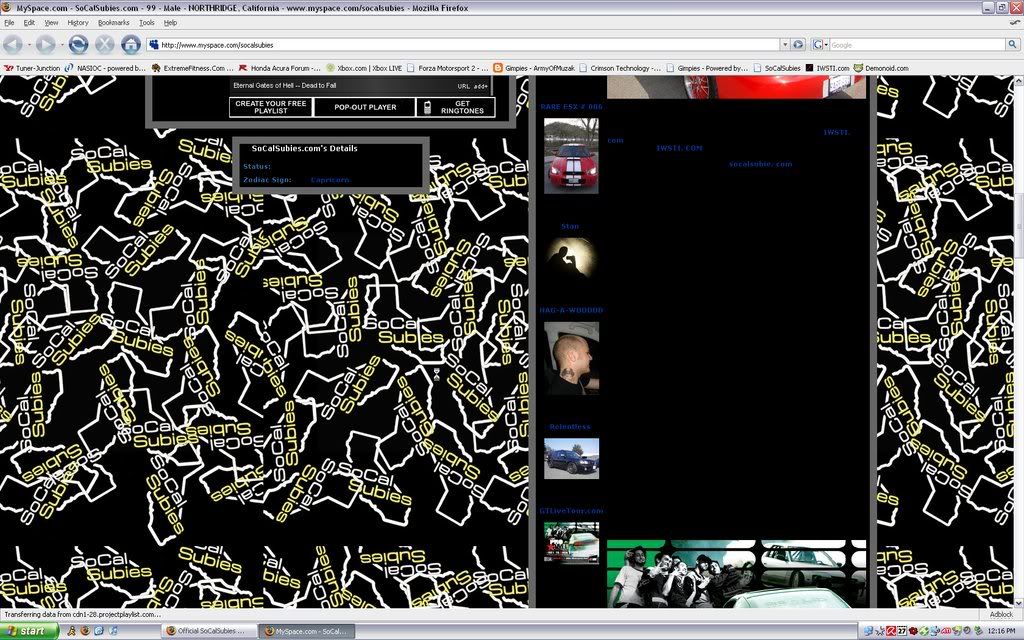The height and width of the screenshot is (640, 1024).
Task: Open the HAG-A-WOOOOO friend photo
Action: 571,358
